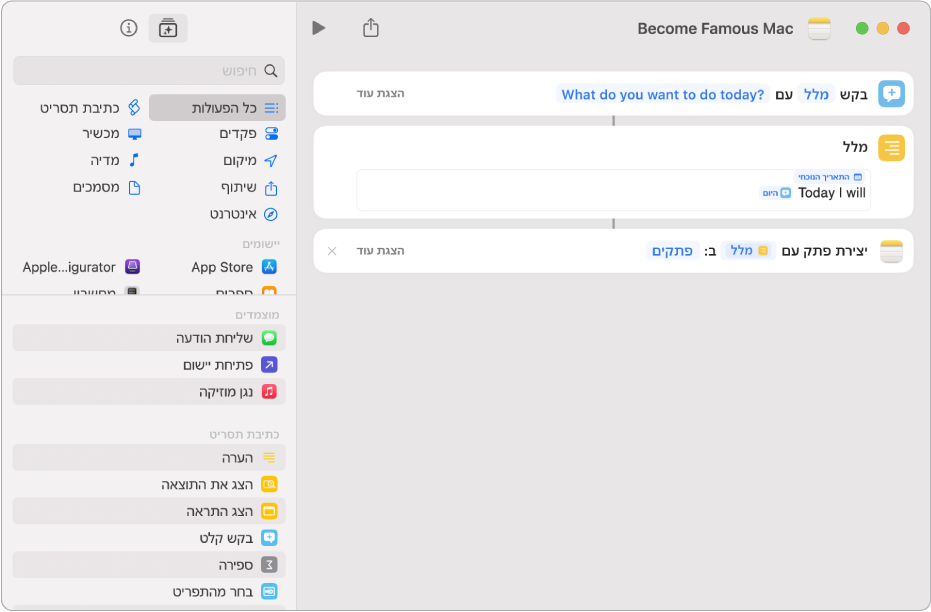Screen dimensions: 931x612
Task: Select the כתיבת תסריט category
Action: click(x=90, y=107)
